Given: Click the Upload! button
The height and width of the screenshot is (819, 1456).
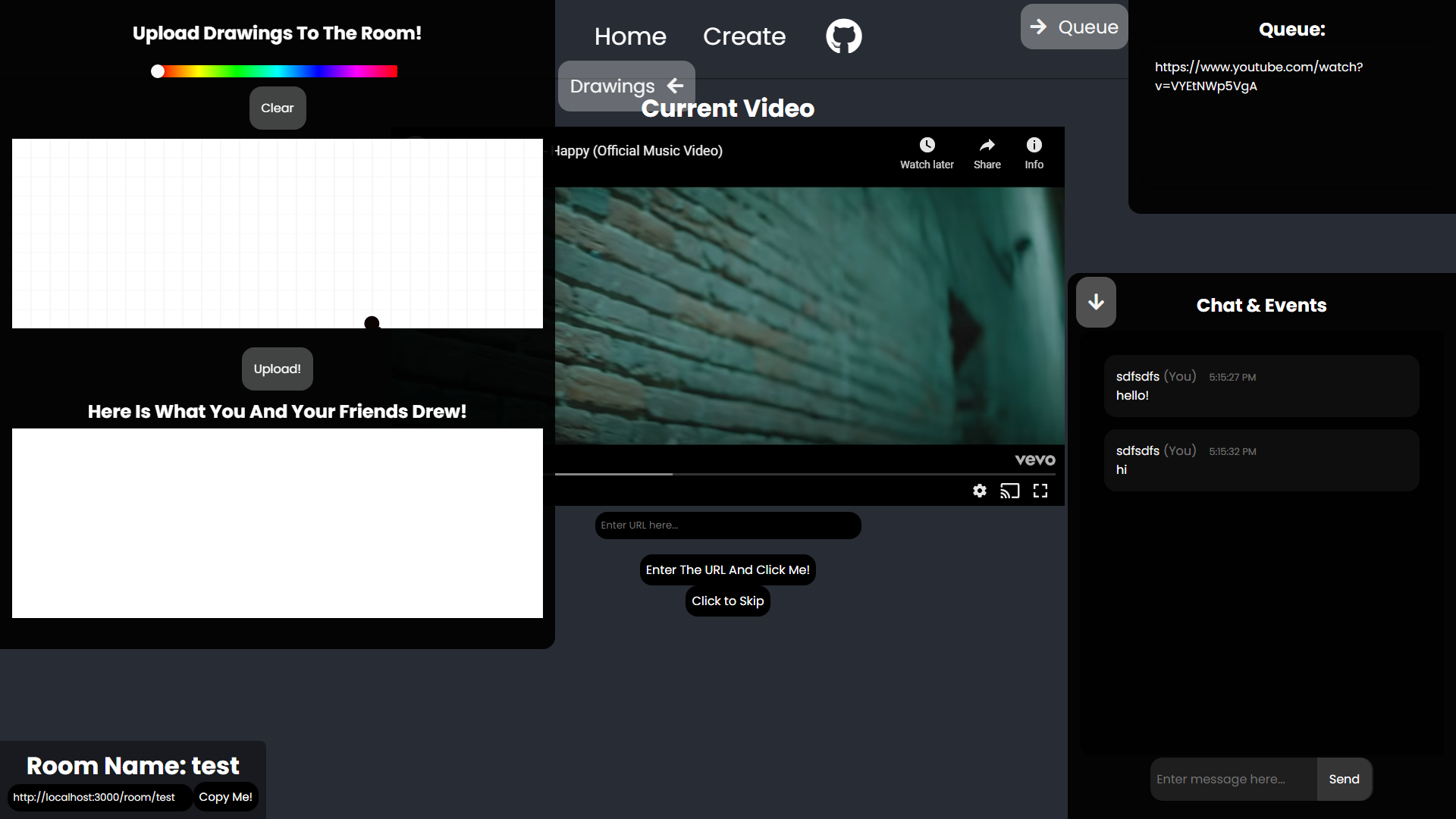Looking at the screenshot, I should (277, 369).
